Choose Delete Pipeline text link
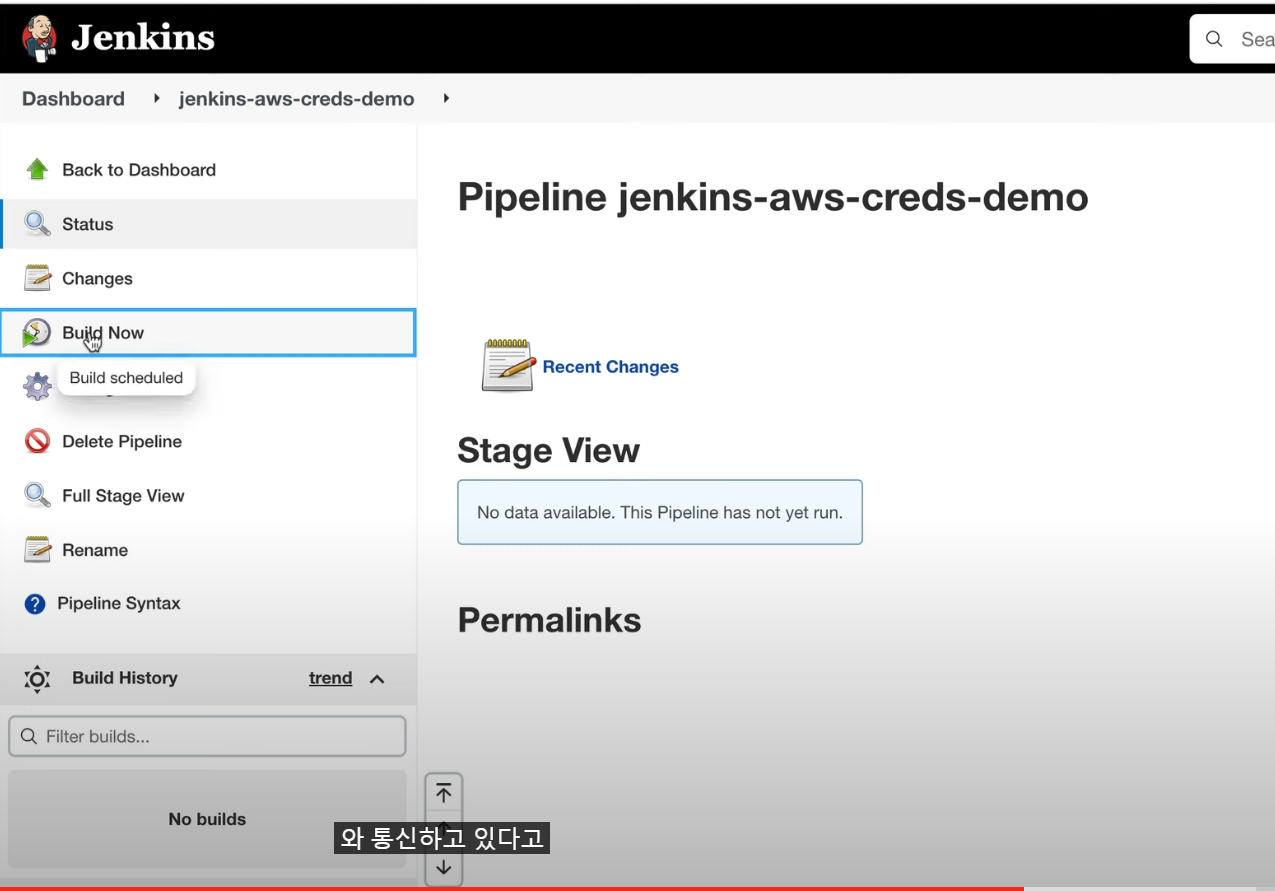Screen dimensions: 1275x891 point(122,442)
